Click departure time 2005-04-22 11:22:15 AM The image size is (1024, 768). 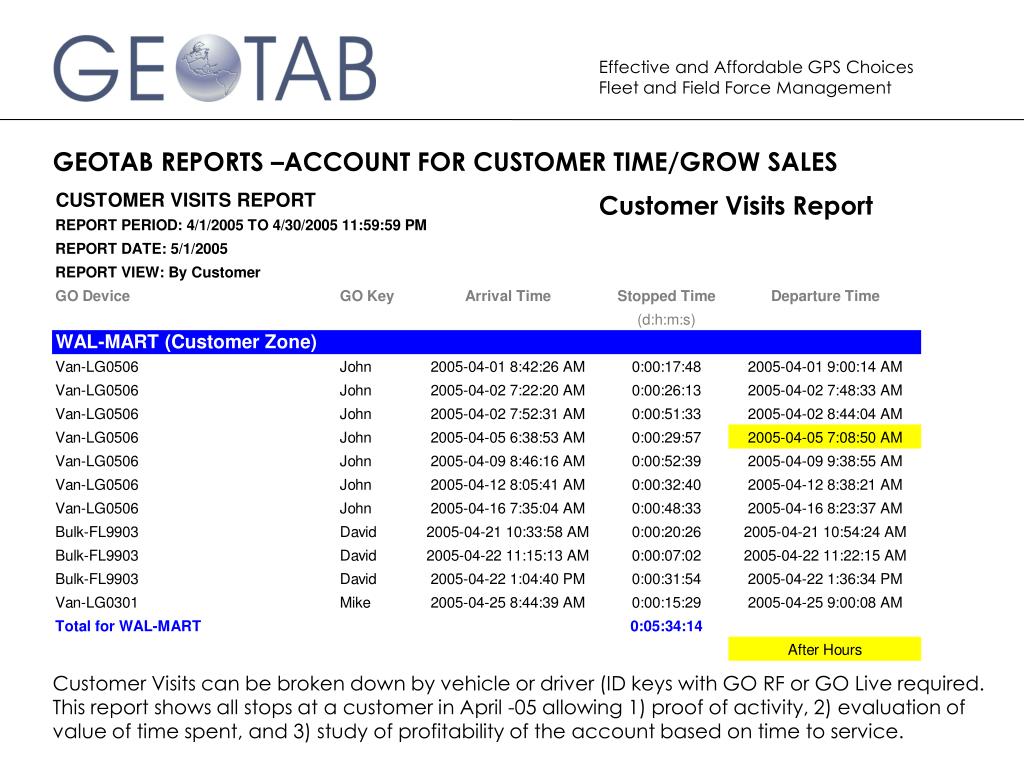point(825,555)
